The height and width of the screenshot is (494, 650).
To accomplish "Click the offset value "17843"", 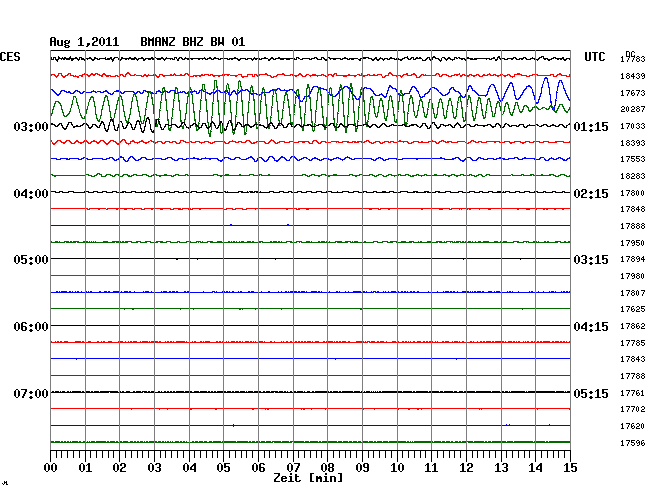I will [x=633, y=359].
